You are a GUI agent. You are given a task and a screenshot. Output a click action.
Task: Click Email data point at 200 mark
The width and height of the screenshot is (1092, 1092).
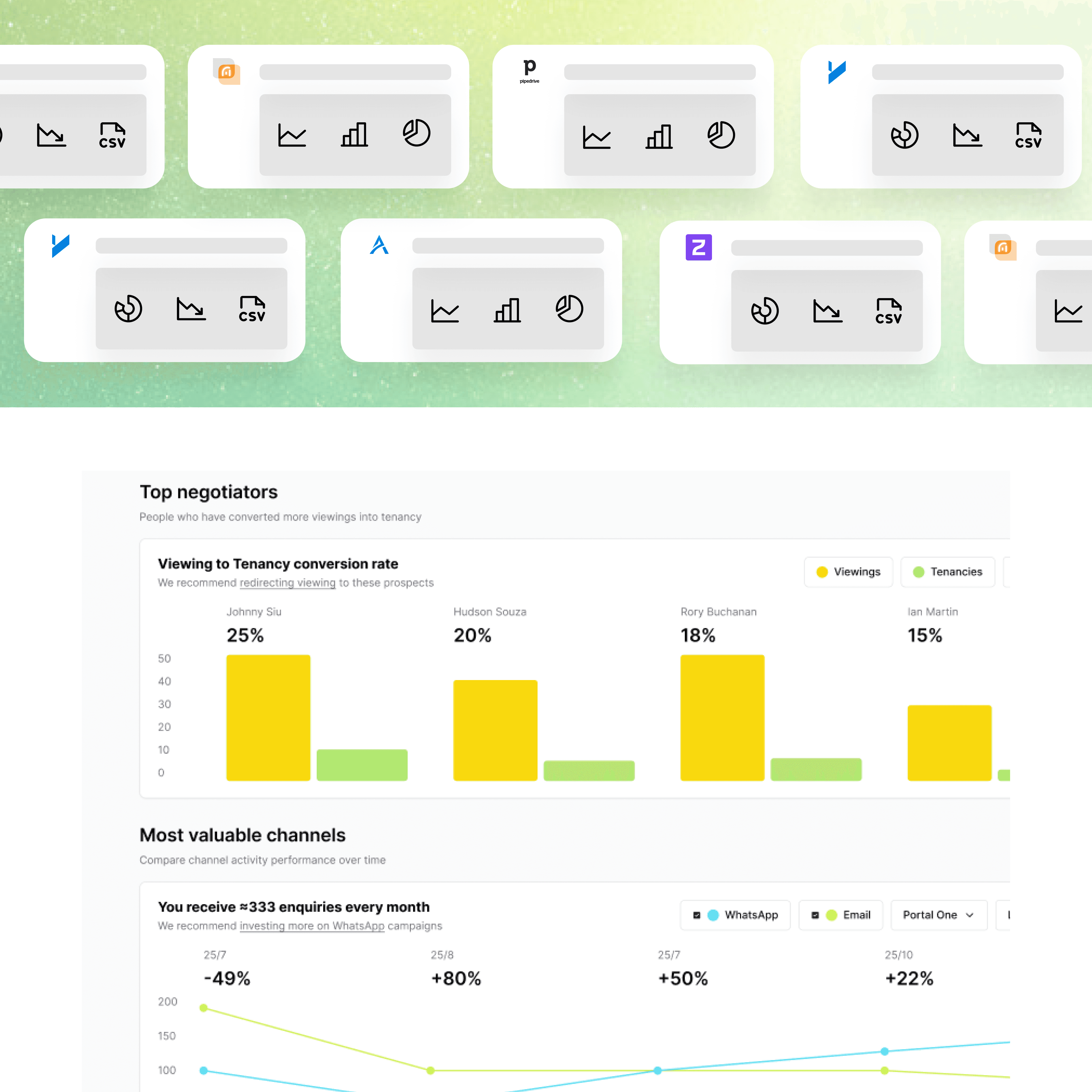(x=204, y=1008)
